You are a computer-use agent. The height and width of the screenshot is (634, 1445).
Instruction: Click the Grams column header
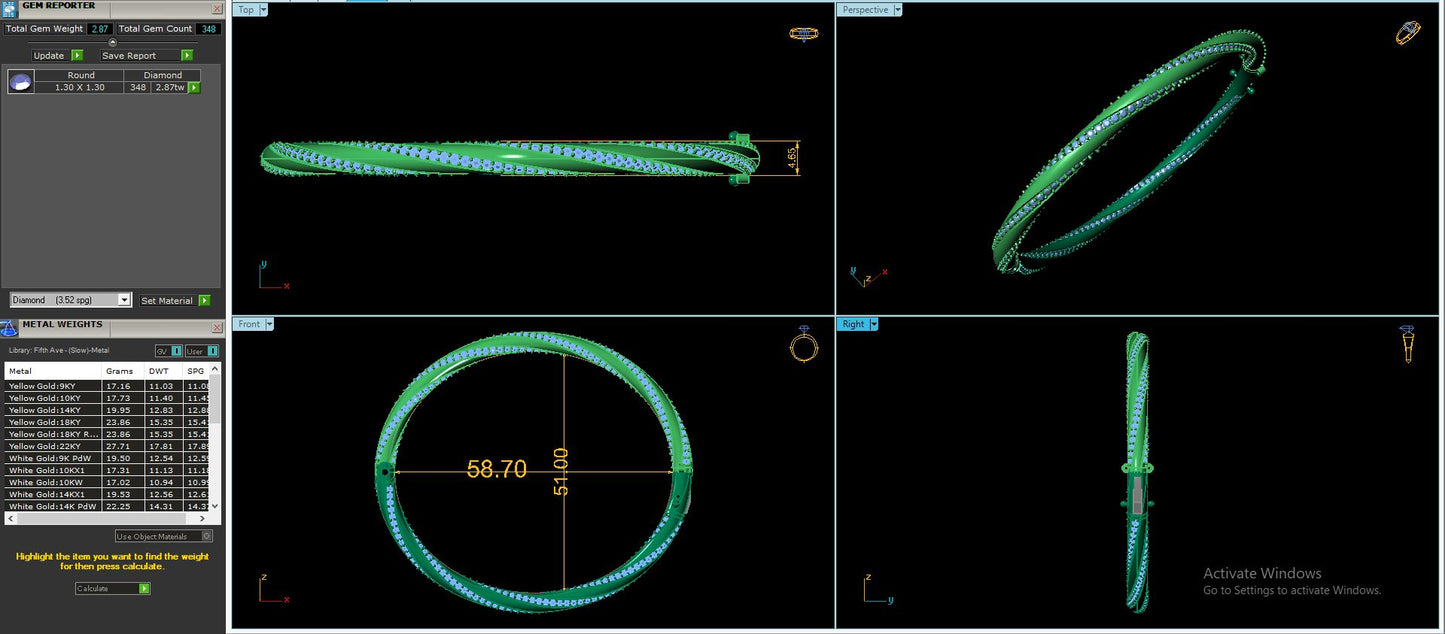point(124,371)
